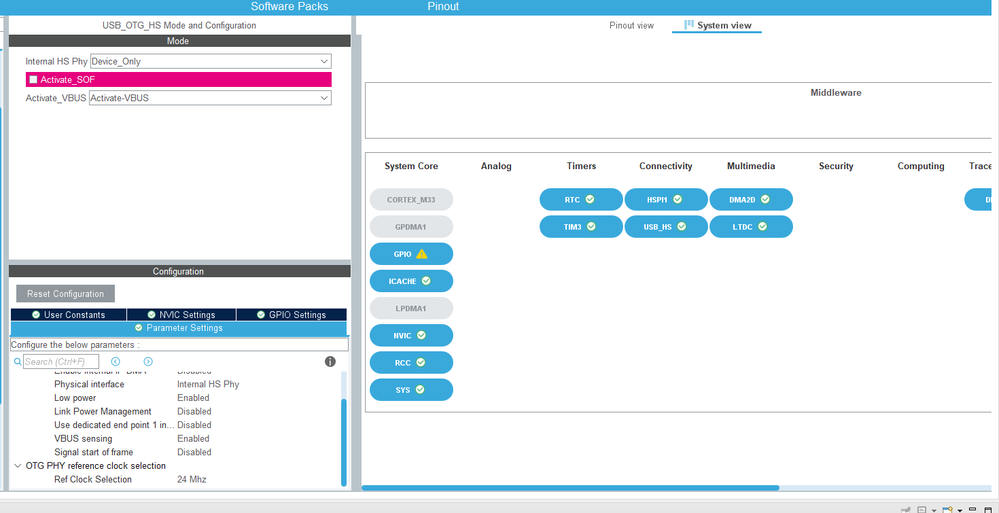
Task: Click the Connectivity column header
Action: (666, 166)
